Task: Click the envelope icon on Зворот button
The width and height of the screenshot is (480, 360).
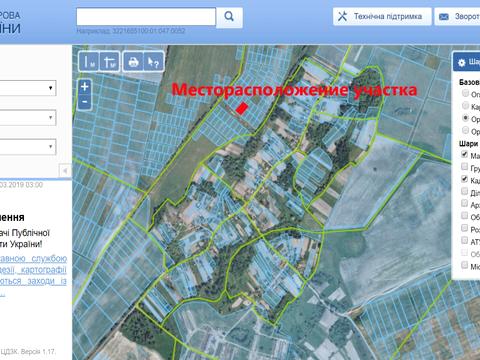Action: pos(444,16)
